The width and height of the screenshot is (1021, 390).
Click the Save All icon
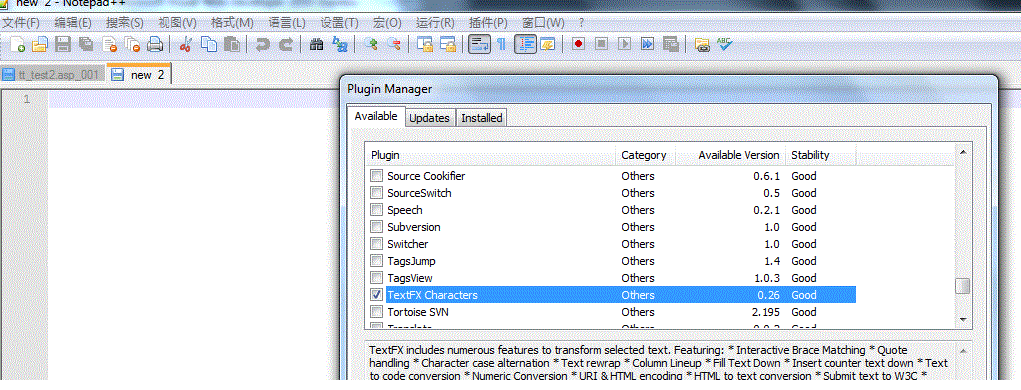[x=86, y=44]
